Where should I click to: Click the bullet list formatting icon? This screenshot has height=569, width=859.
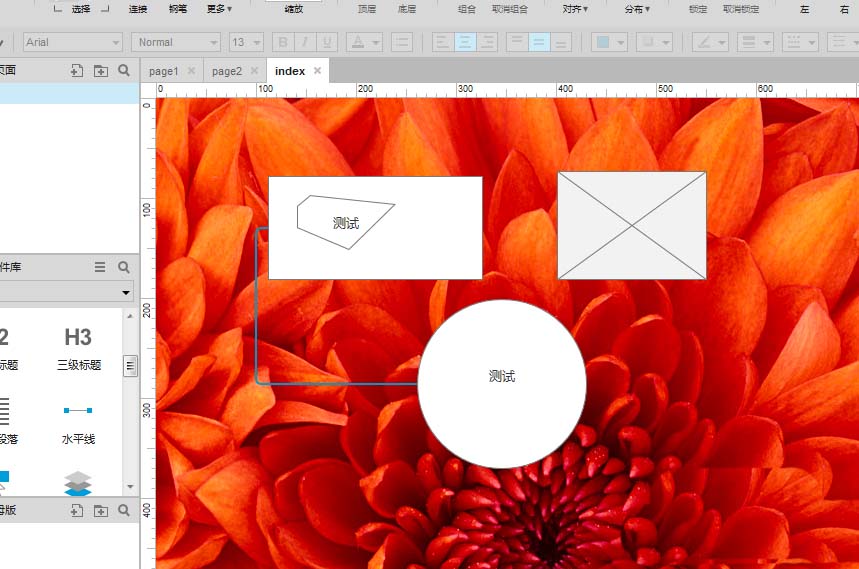[x=402, y=42]
